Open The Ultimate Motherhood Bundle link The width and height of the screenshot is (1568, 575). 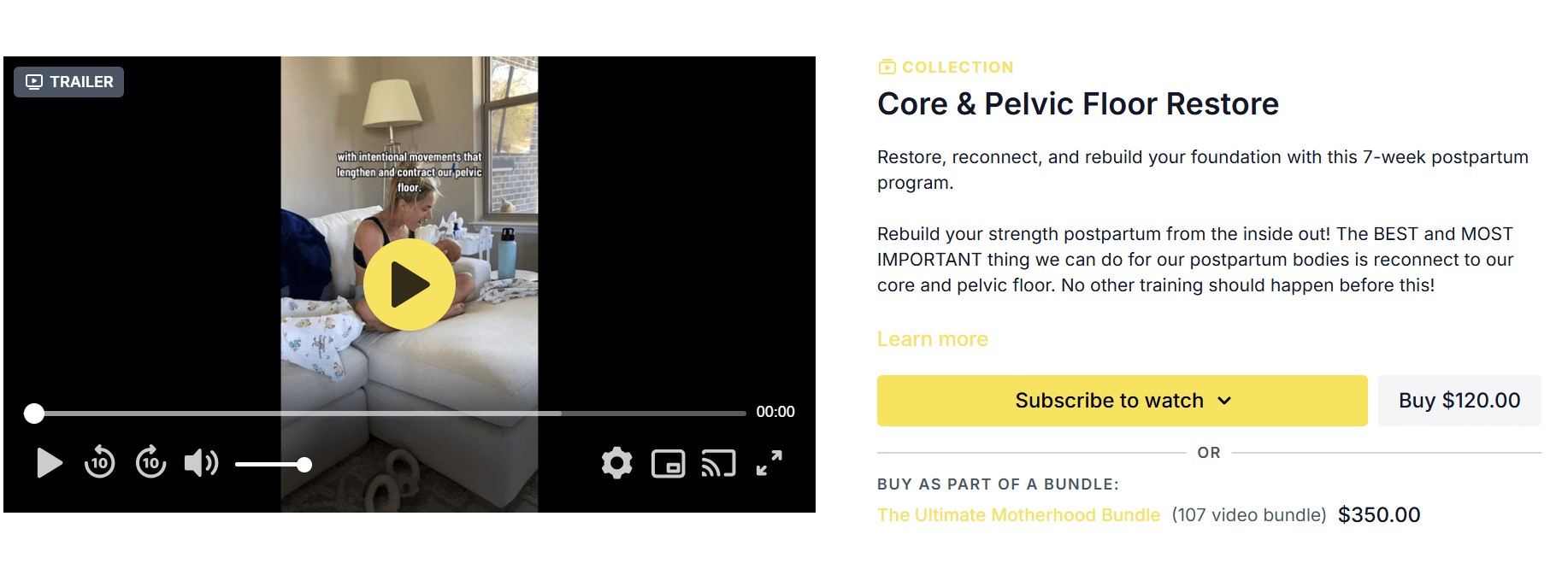click(1018, 515)
